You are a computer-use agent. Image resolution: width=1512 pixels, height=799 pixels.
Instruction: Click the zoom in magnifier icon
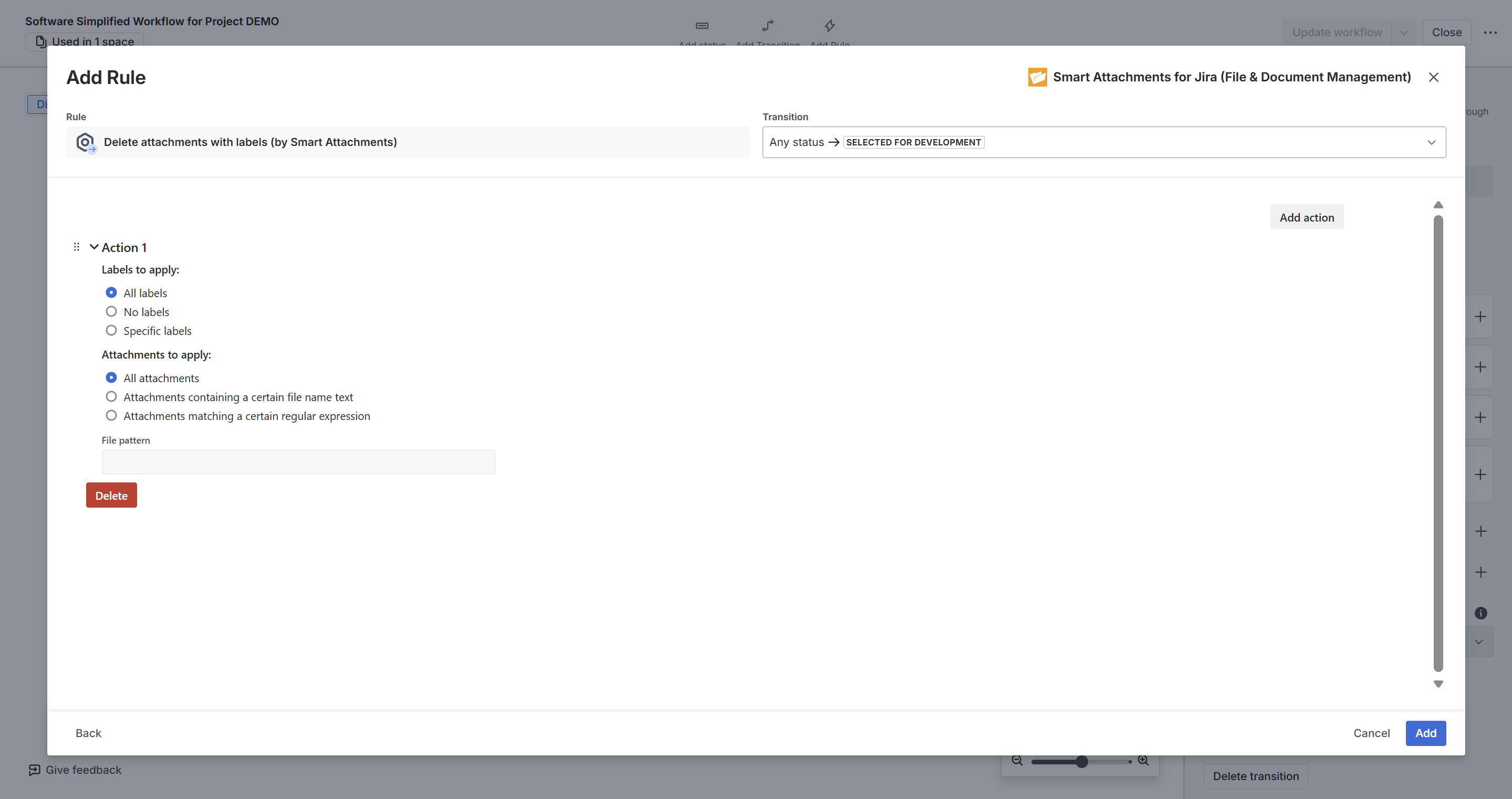pos(1143,760)
